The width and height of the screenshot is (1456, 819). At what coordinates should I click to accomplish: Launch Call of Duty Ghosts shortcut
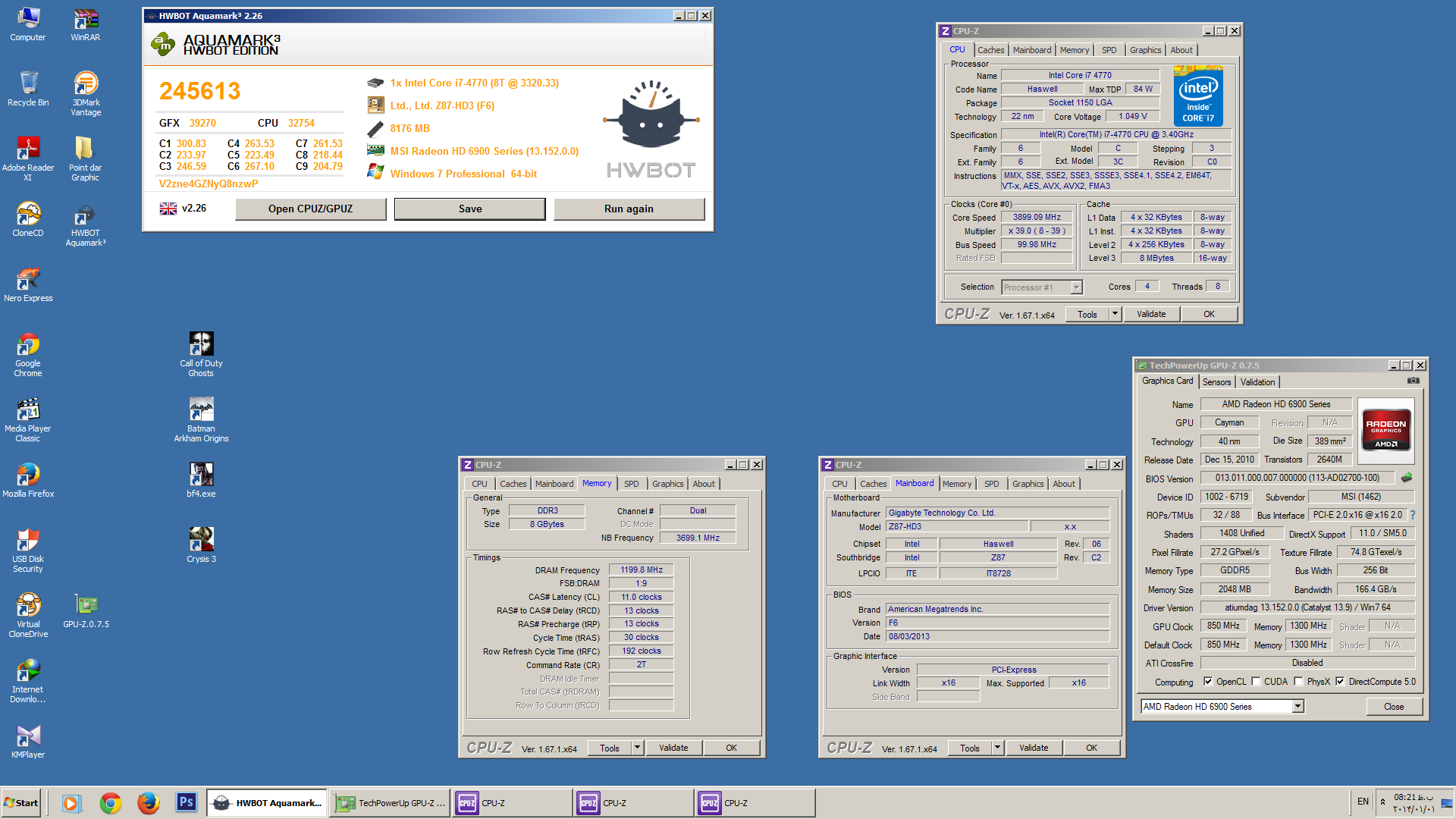(201, 355)
